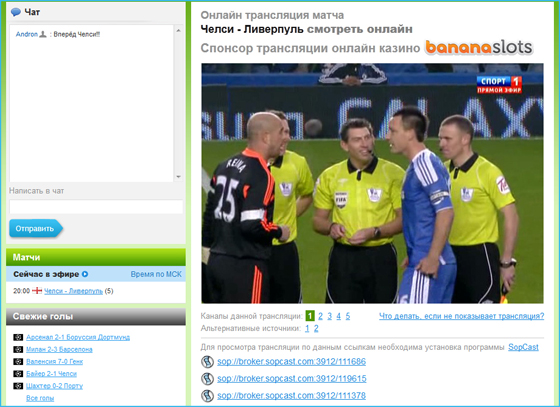Viewport: 560px width, 407px height.
Task: Switch to broadcast channel 2
Action: pyautogui.click(x=320, y=316)
